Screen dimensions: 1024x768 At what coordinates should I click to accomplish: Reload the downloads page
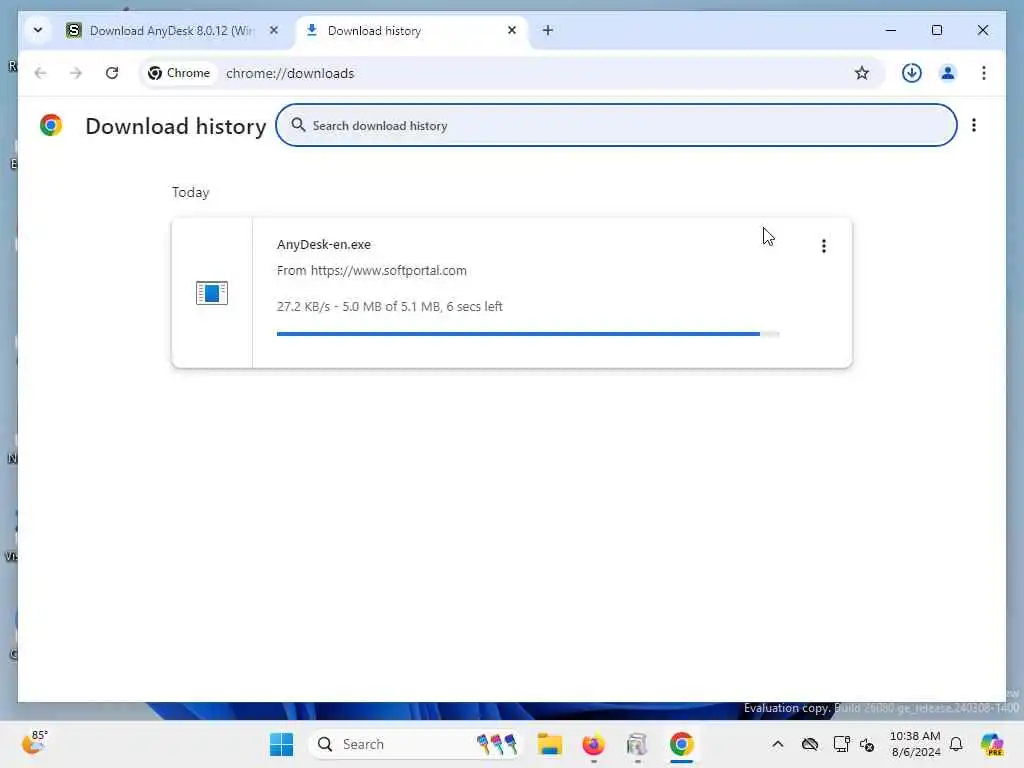pos(112,73)
